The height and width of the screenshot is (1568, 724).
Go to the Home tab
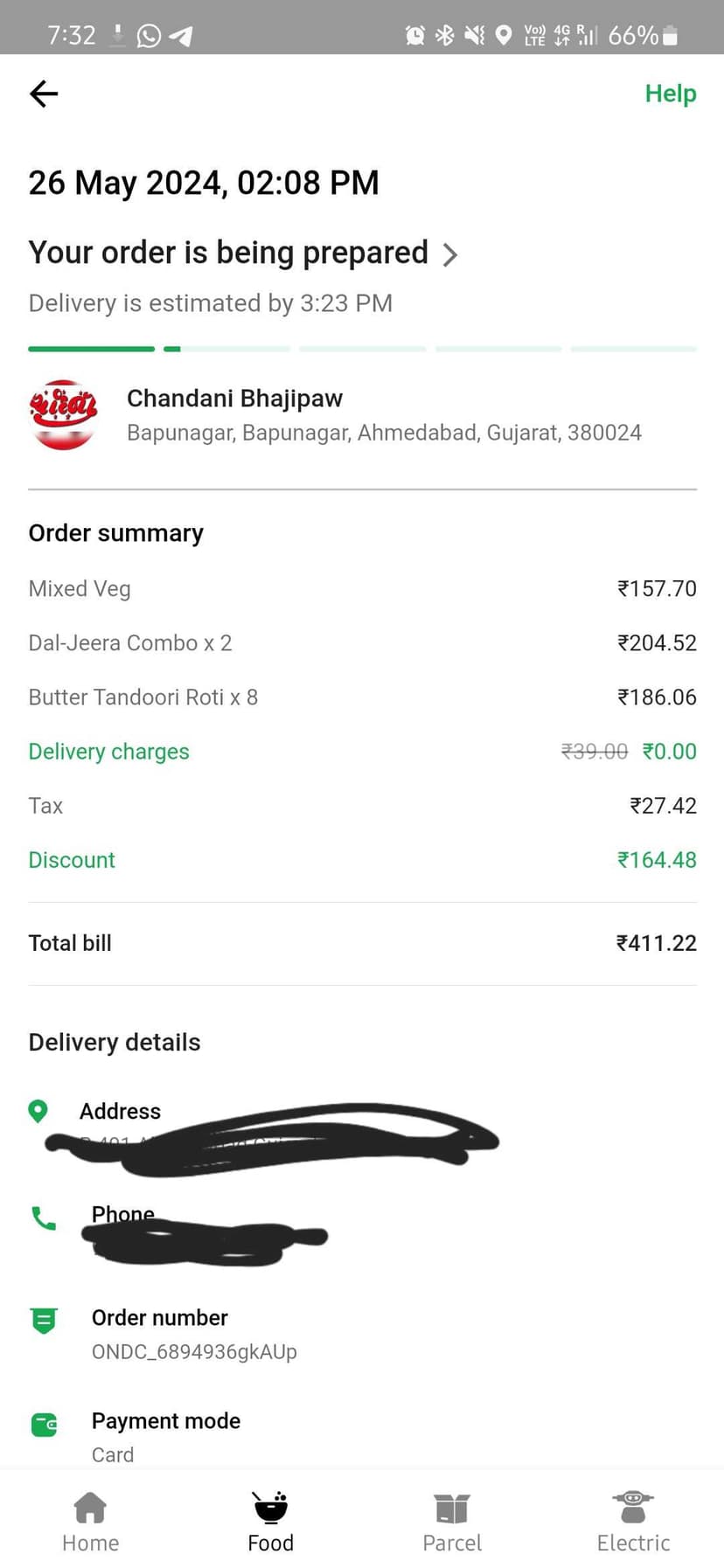tap(90, 1522)
